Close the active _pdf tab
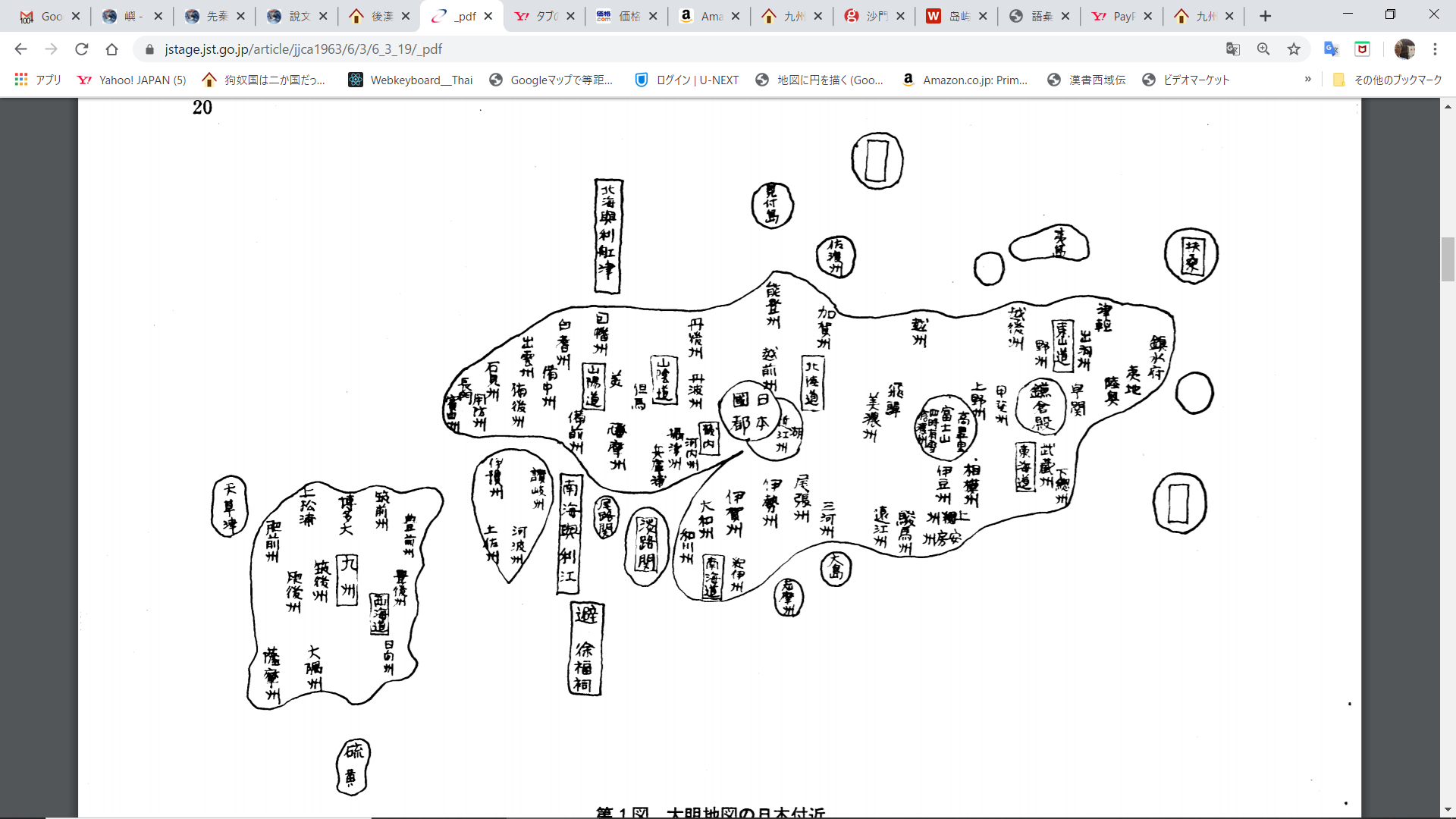 (488, 16)
